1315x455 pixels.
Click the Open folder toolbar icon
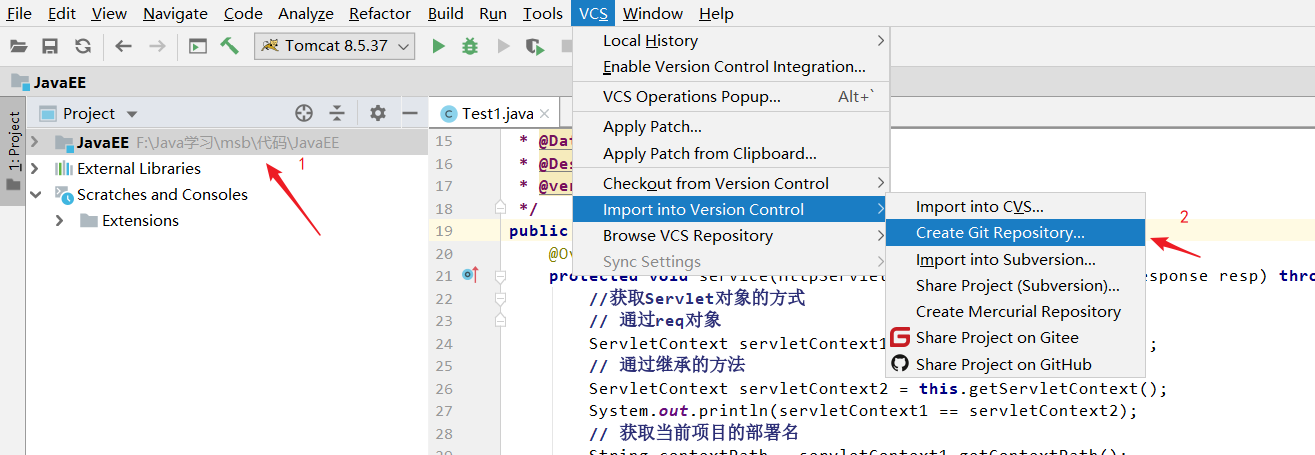point(18,46)
